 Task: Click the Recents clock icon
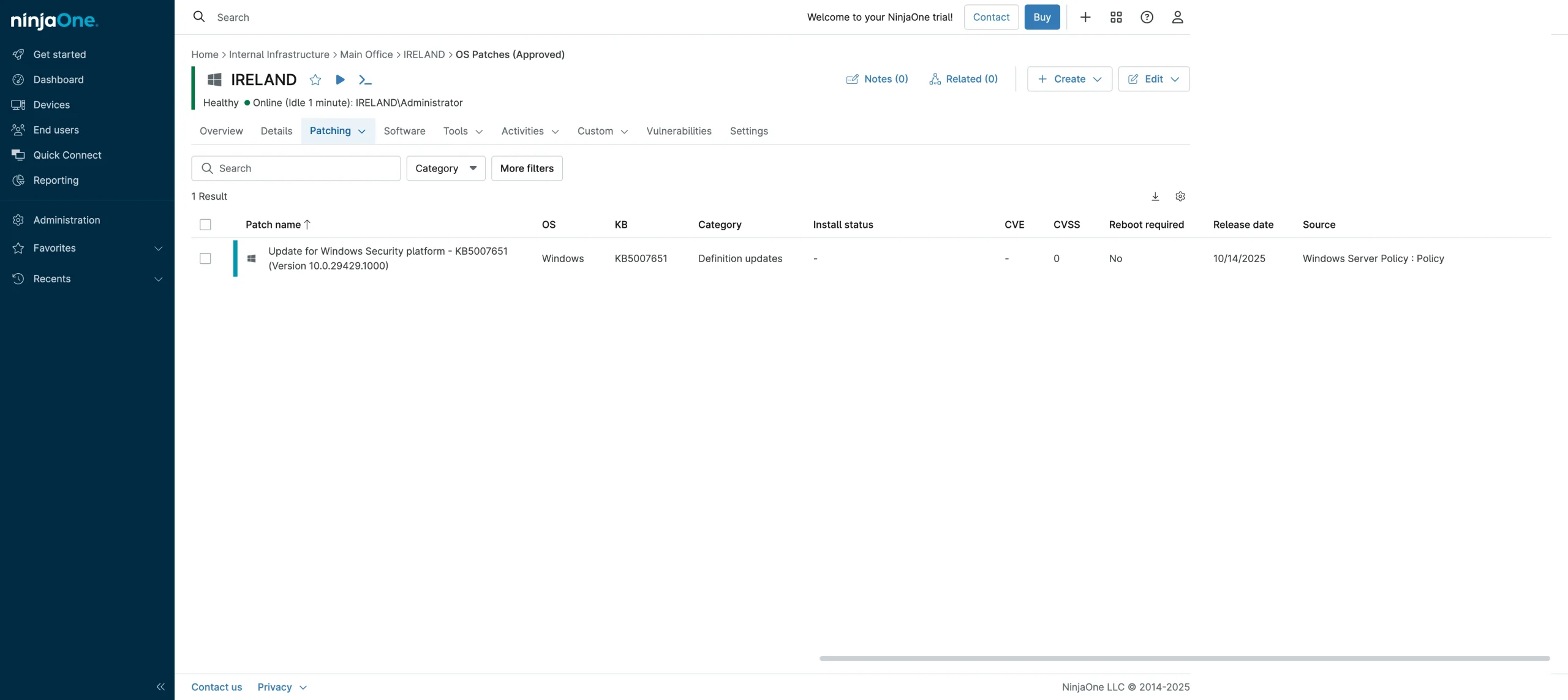(18, 279)
